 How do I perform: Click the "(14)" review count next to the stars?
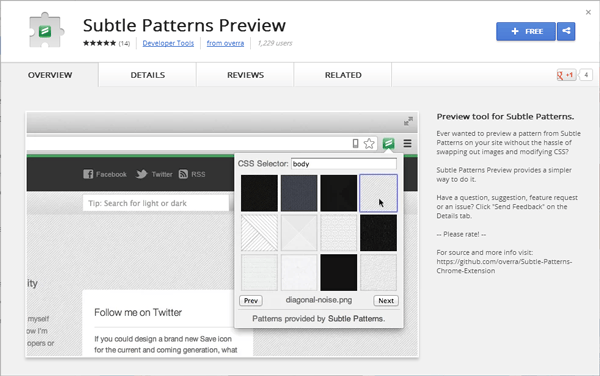(124, 43)
